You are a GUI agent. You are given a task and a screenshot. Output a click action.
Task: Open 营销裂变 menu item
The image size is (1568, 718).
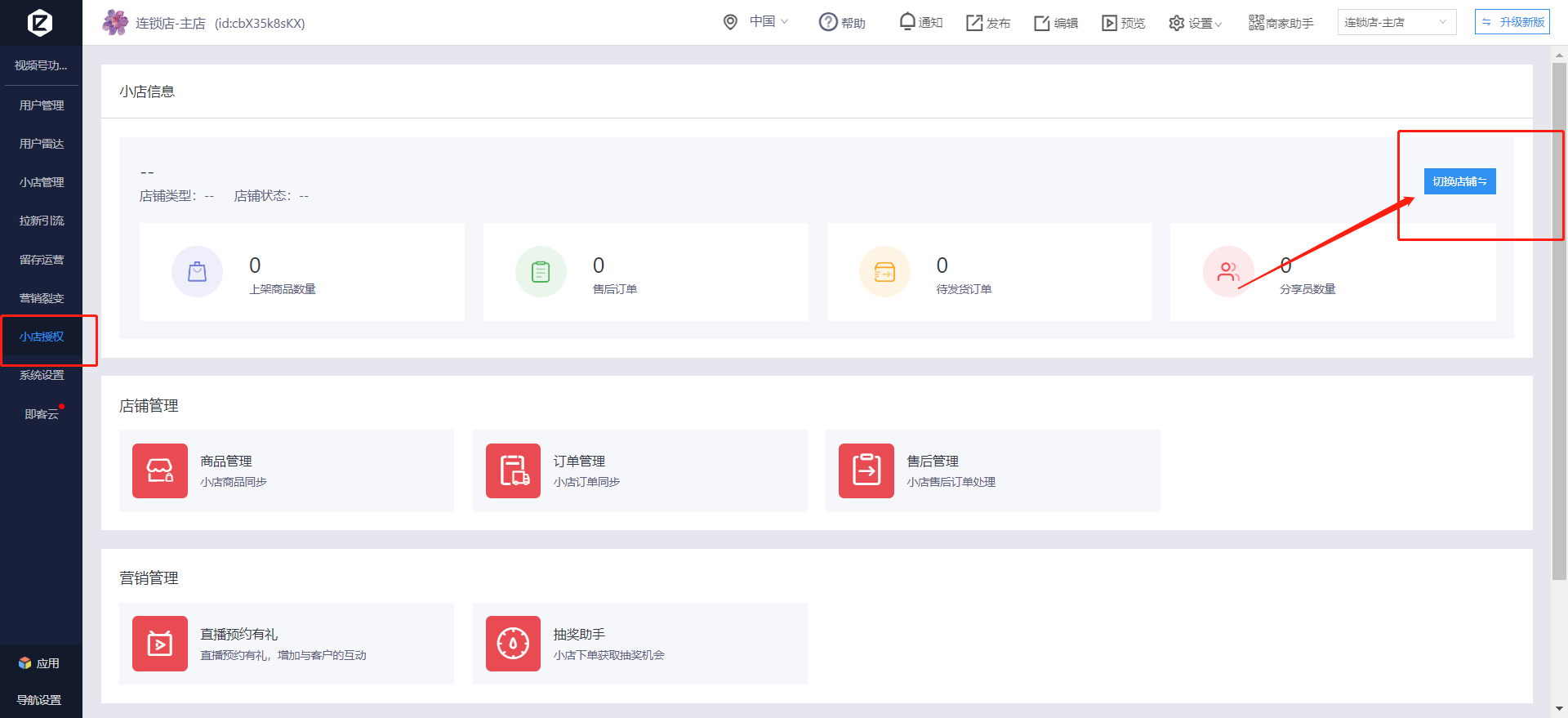[41, 298]
